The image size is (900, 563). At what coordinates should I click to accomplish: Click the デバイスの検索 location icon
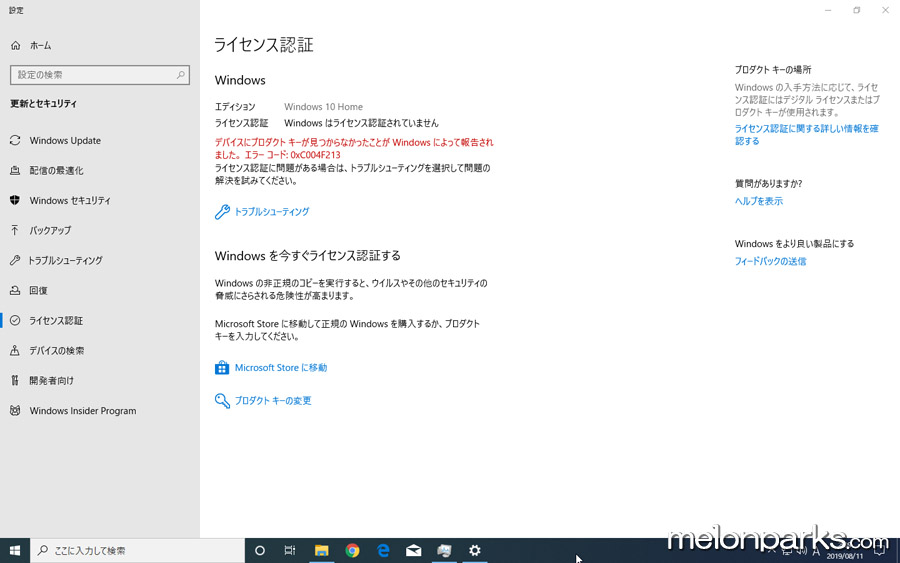(x=15, y=351)
